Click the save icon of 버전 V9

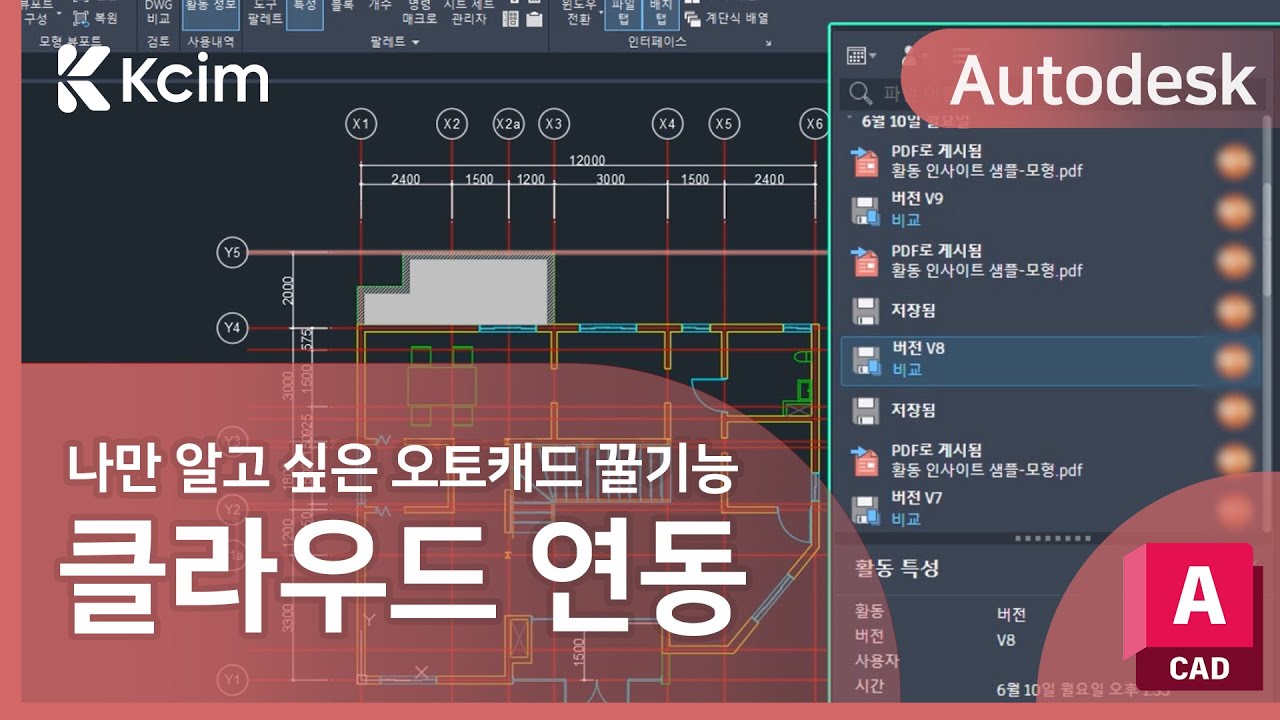pyautogui.click(x=863, y=210)
